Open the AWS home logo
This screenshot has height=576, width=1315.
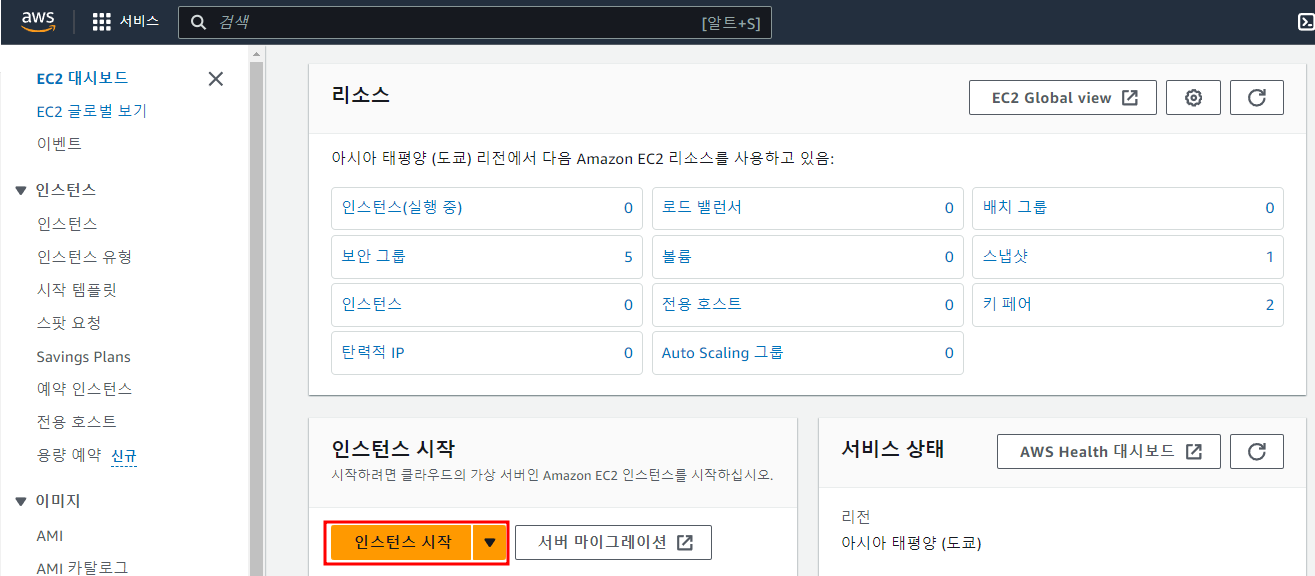[x=38, y=22]
